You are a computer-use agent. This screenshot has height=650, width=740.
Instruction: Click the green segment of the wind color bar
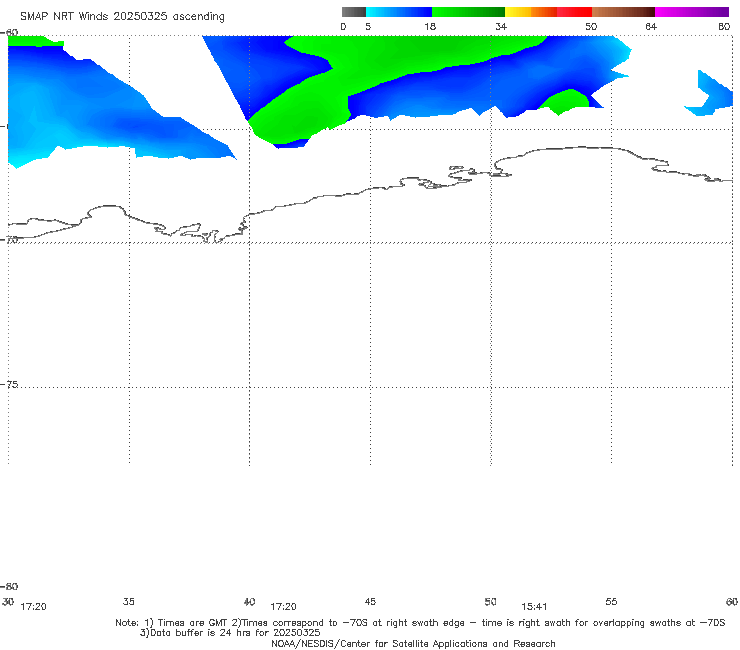(x=468, y=12)
